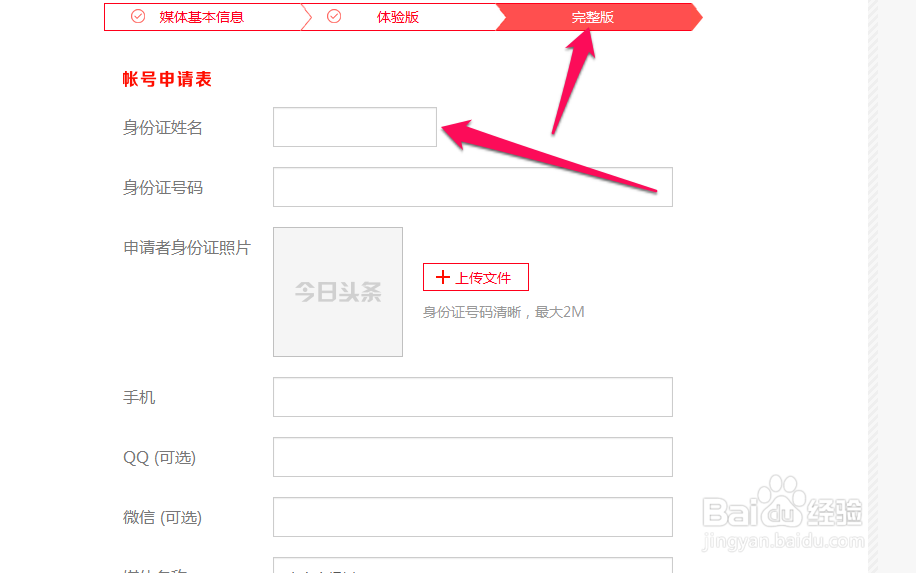
Task: Open the 媒体基本信息 step tab
Action: [203, 17]
